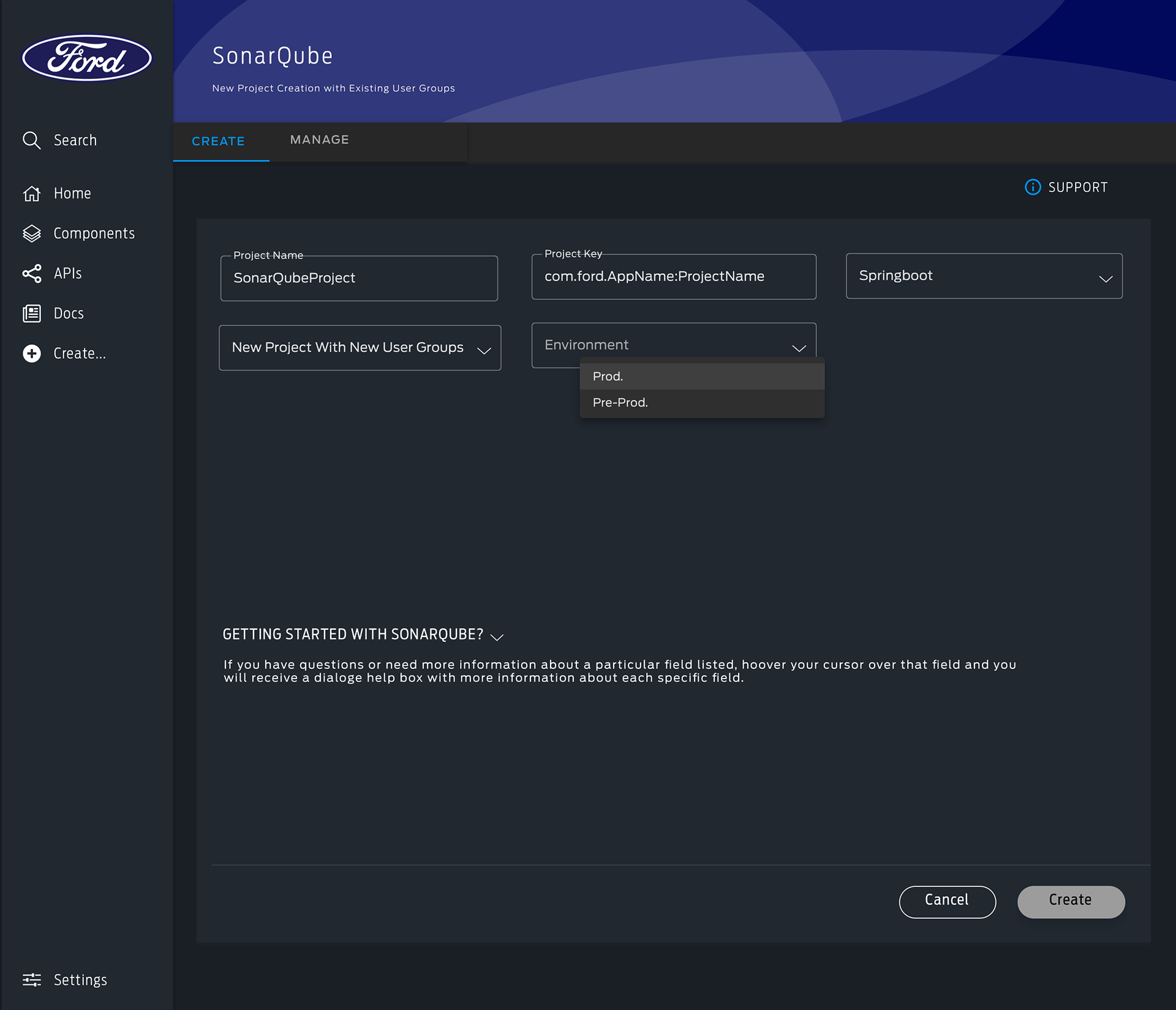Click the chevron on project type dropdown
This screenshot has height=1010, width=1176.
(x=484, y=350)
